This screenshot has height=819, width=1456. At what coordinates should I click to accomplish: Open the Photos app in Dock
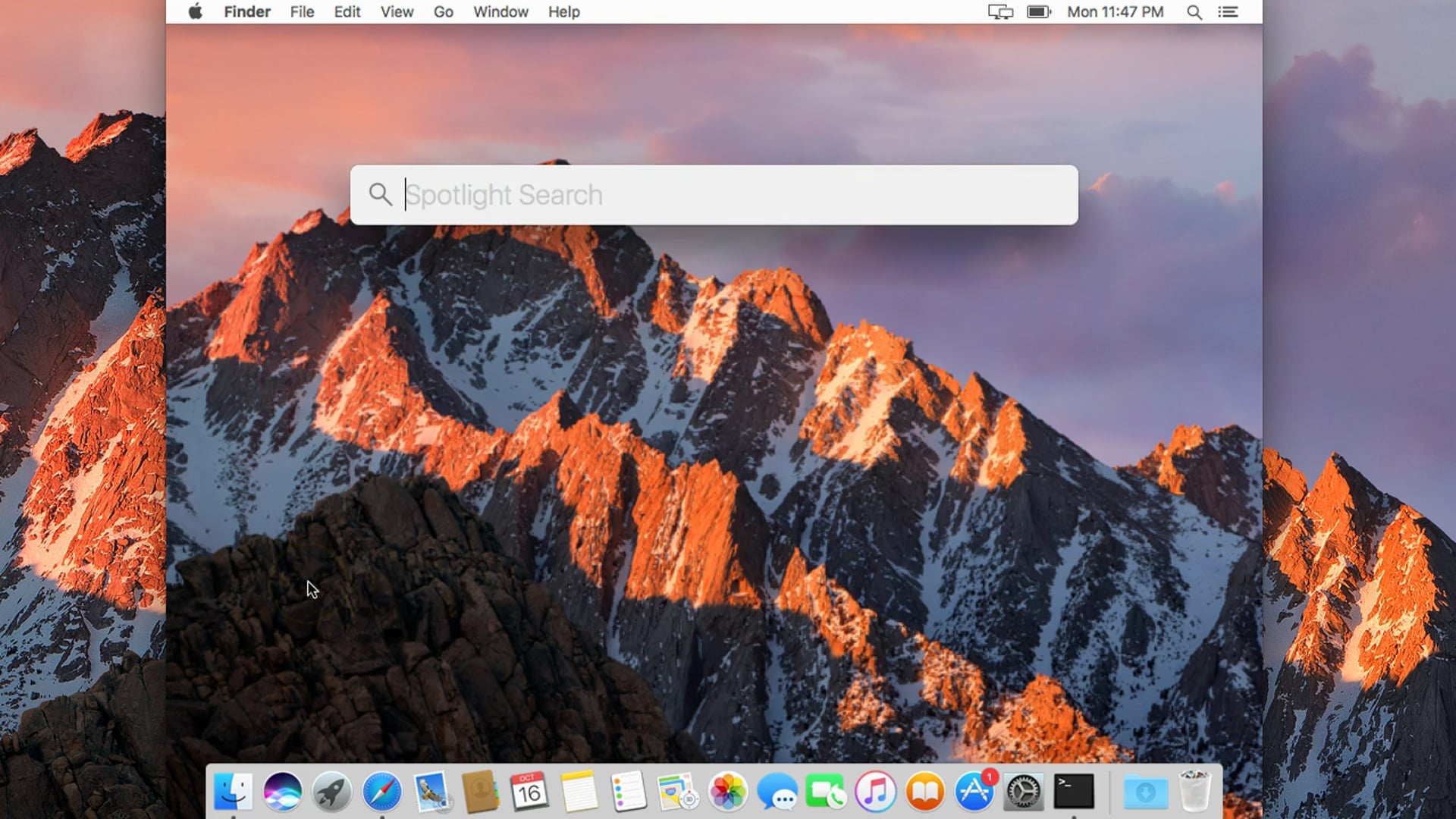(727, 792)
